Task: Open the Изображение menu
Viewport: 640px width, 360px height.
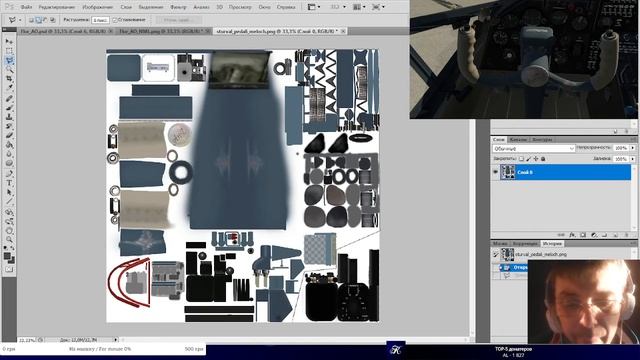Action: point(98,7)
